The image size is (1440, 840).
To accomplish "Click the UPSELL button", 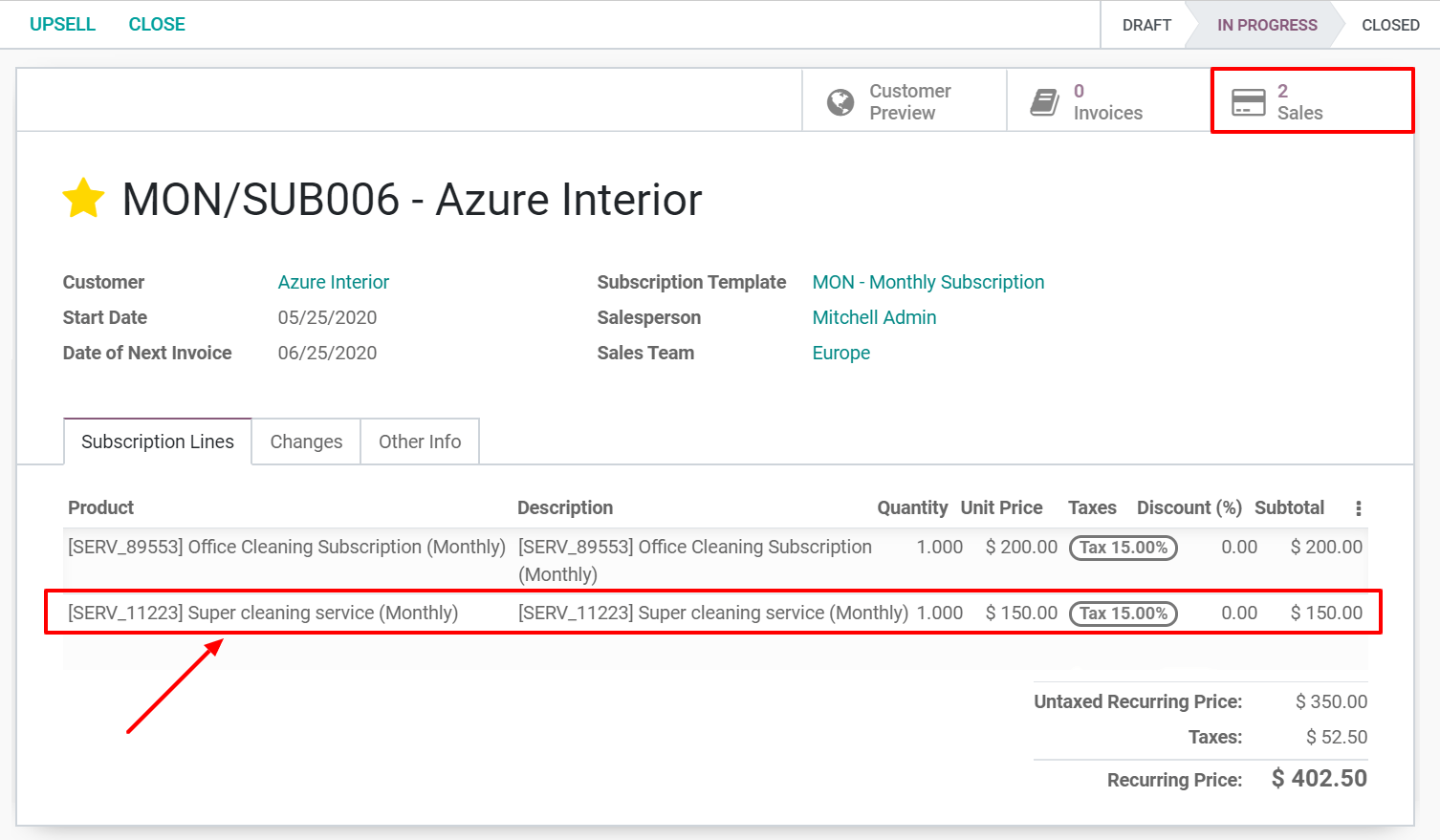I will point(62,24).
